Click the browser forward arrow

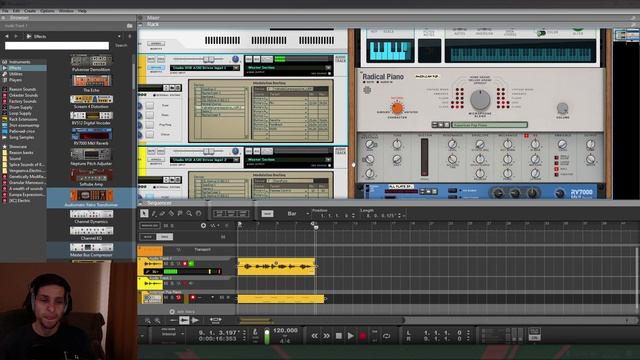[x=16, y=36]
